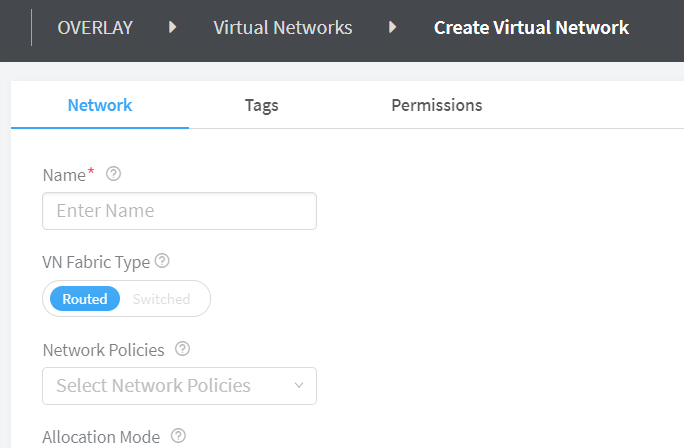Focus the Enter Name input field
This screenshot has width=684, height=448.
pyautogui.click(x=179, y=211)
